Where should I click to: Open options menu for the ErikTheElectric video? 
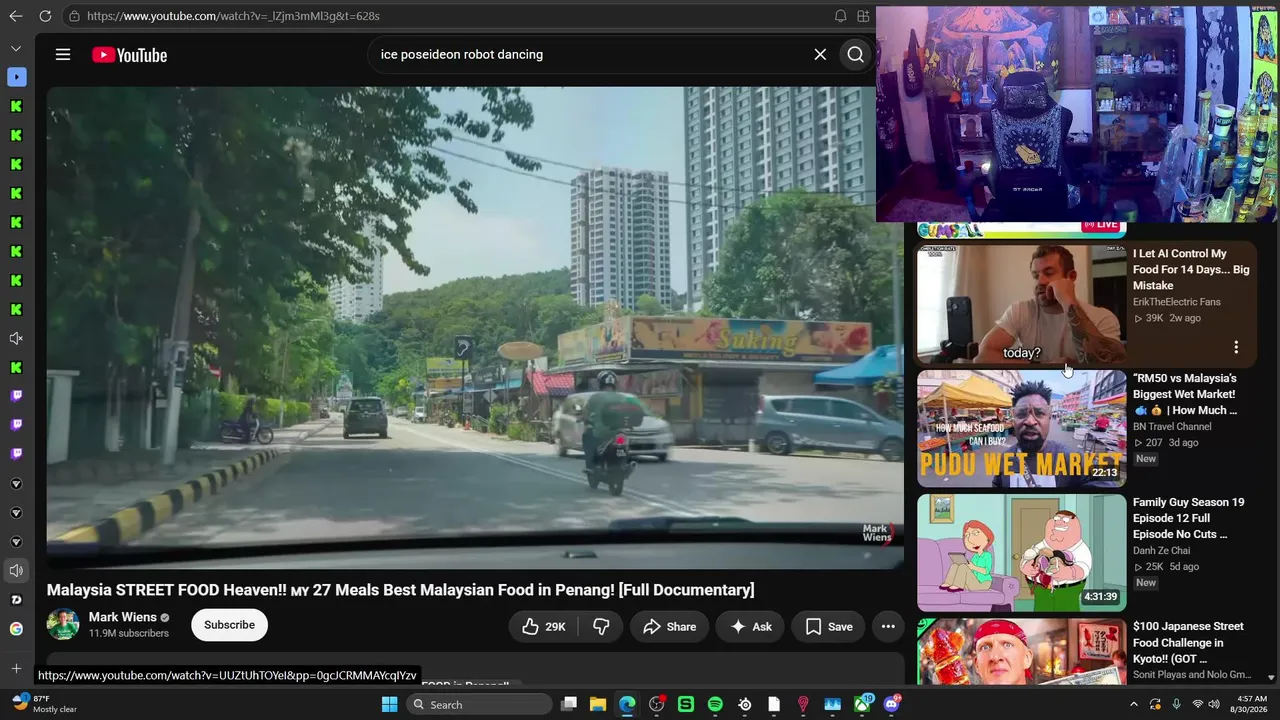[1236, 347]
